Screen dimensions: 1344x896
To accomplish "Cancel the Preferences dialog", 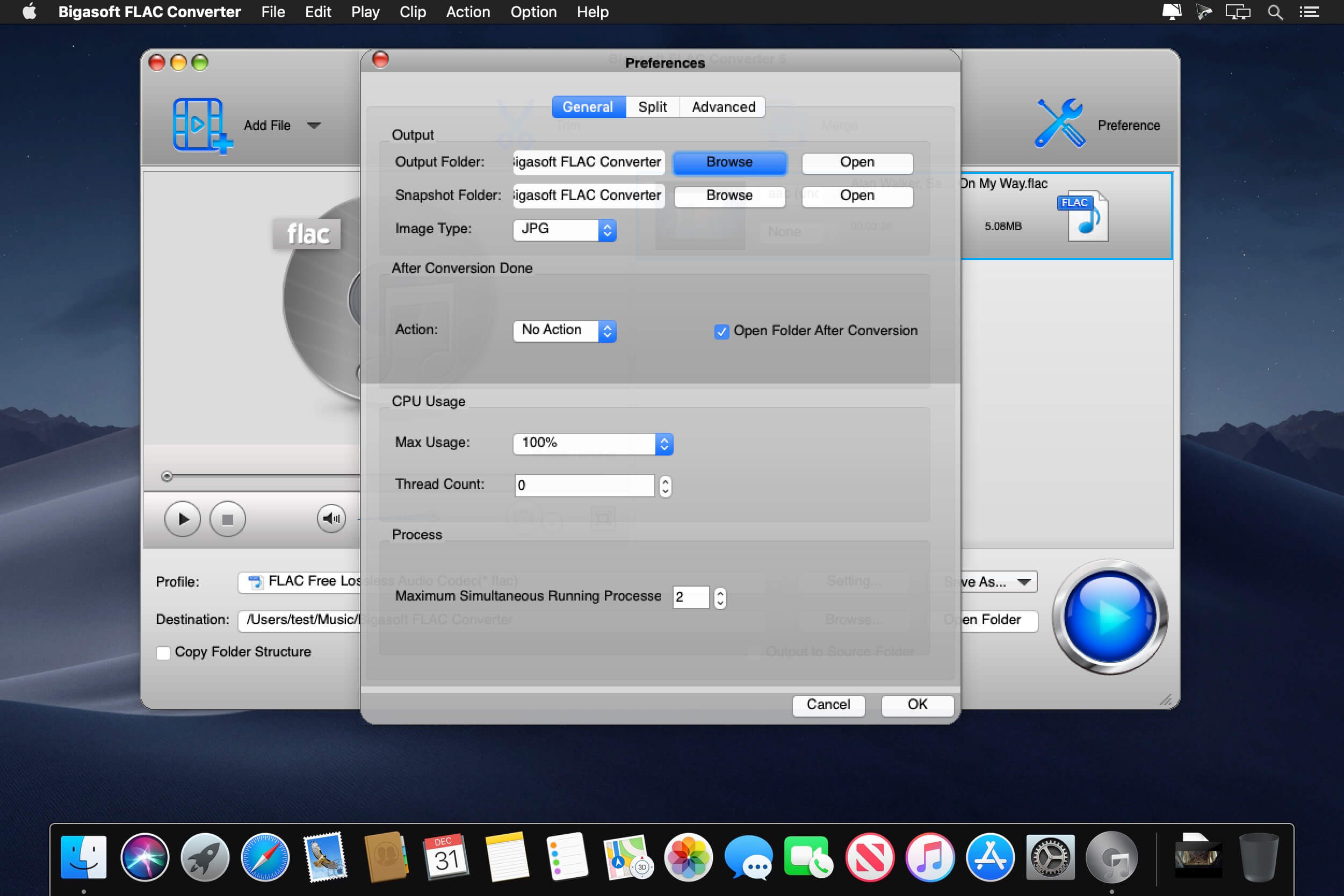I will 828,705.
